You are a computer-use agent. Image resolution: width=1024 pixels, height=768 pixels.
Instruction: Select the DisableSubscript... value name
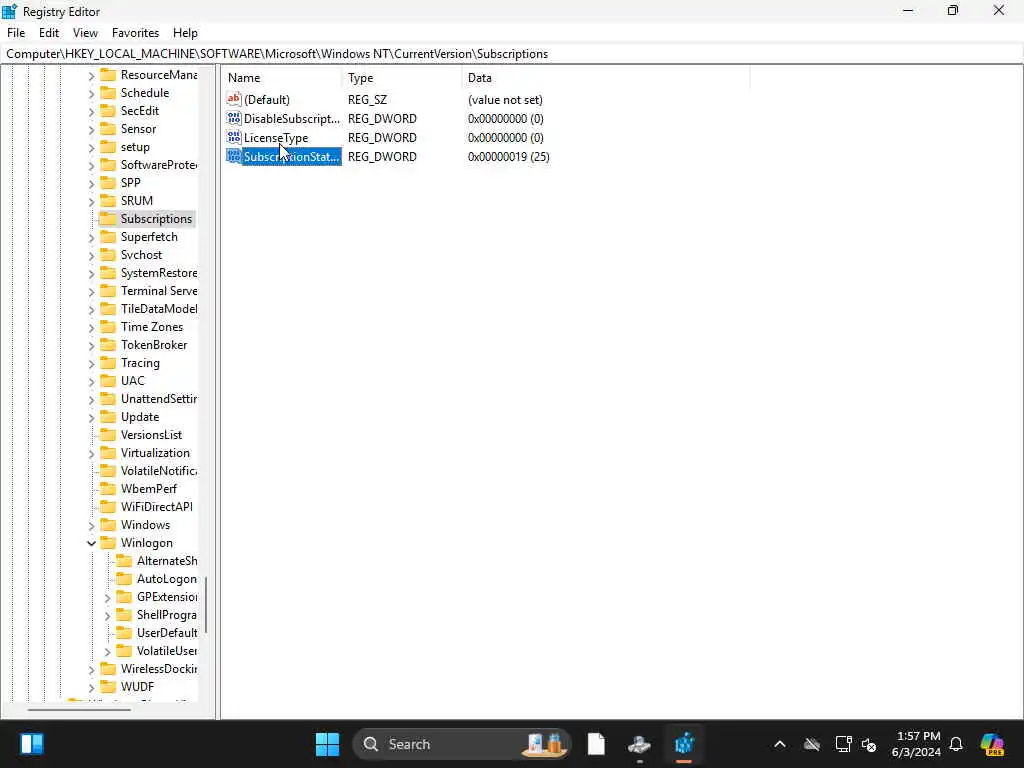click(292, 119)
